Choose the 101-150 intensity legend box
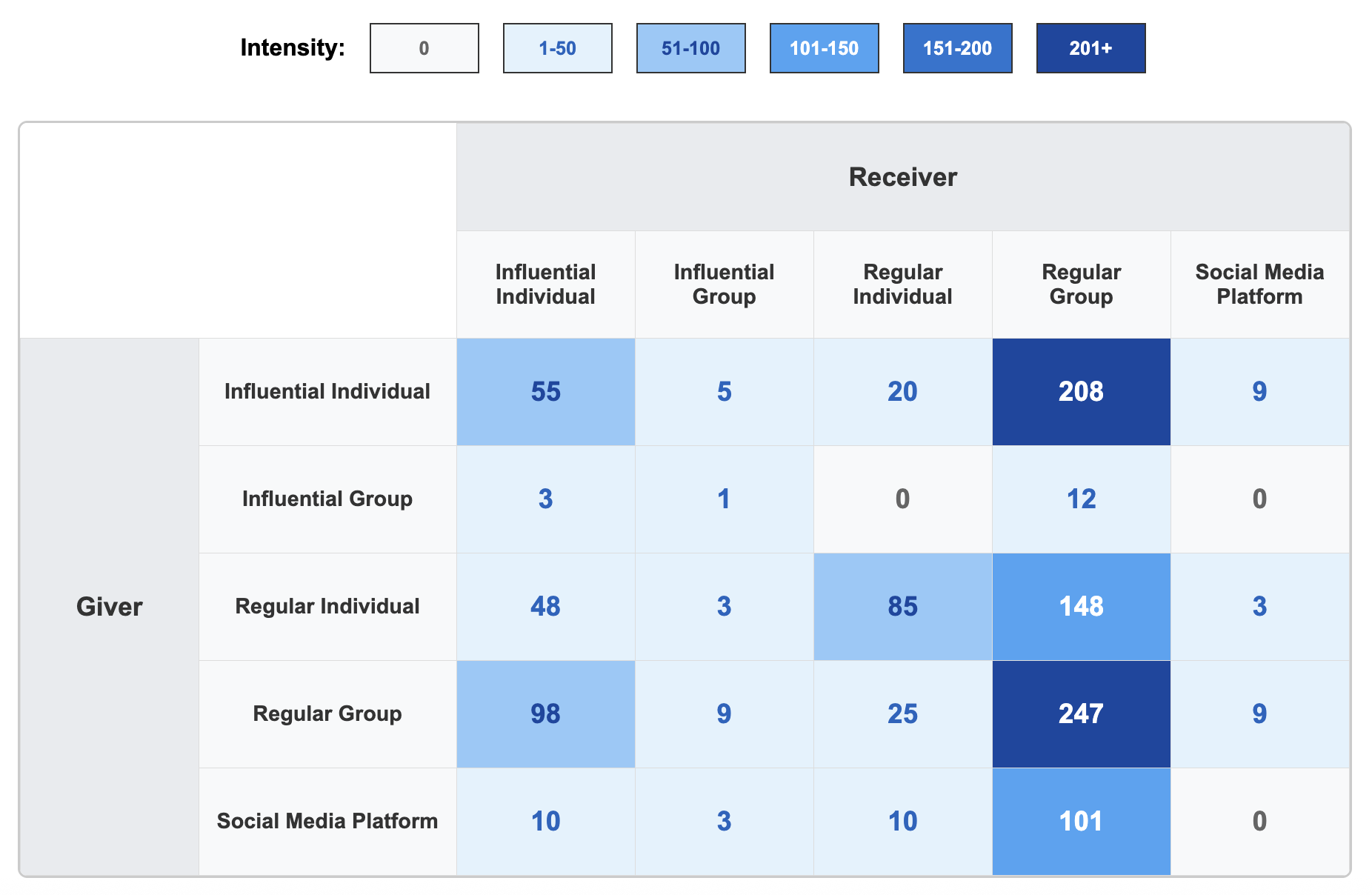Screen dimensions: 1372x895 (824, 48)
